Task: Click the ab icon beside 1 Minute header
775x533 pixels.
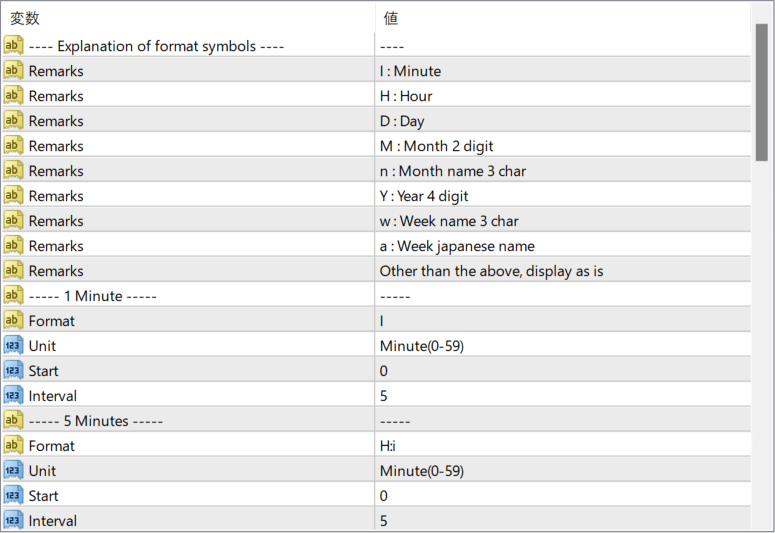Action: coord(13,296)
